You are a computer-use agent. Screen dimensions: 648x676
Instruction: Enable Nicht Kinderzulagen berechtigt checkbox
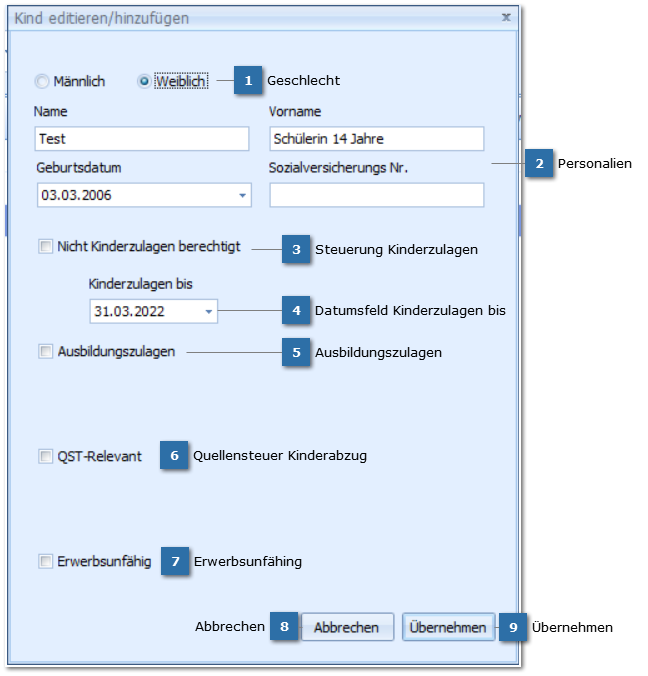coord(45,247)
